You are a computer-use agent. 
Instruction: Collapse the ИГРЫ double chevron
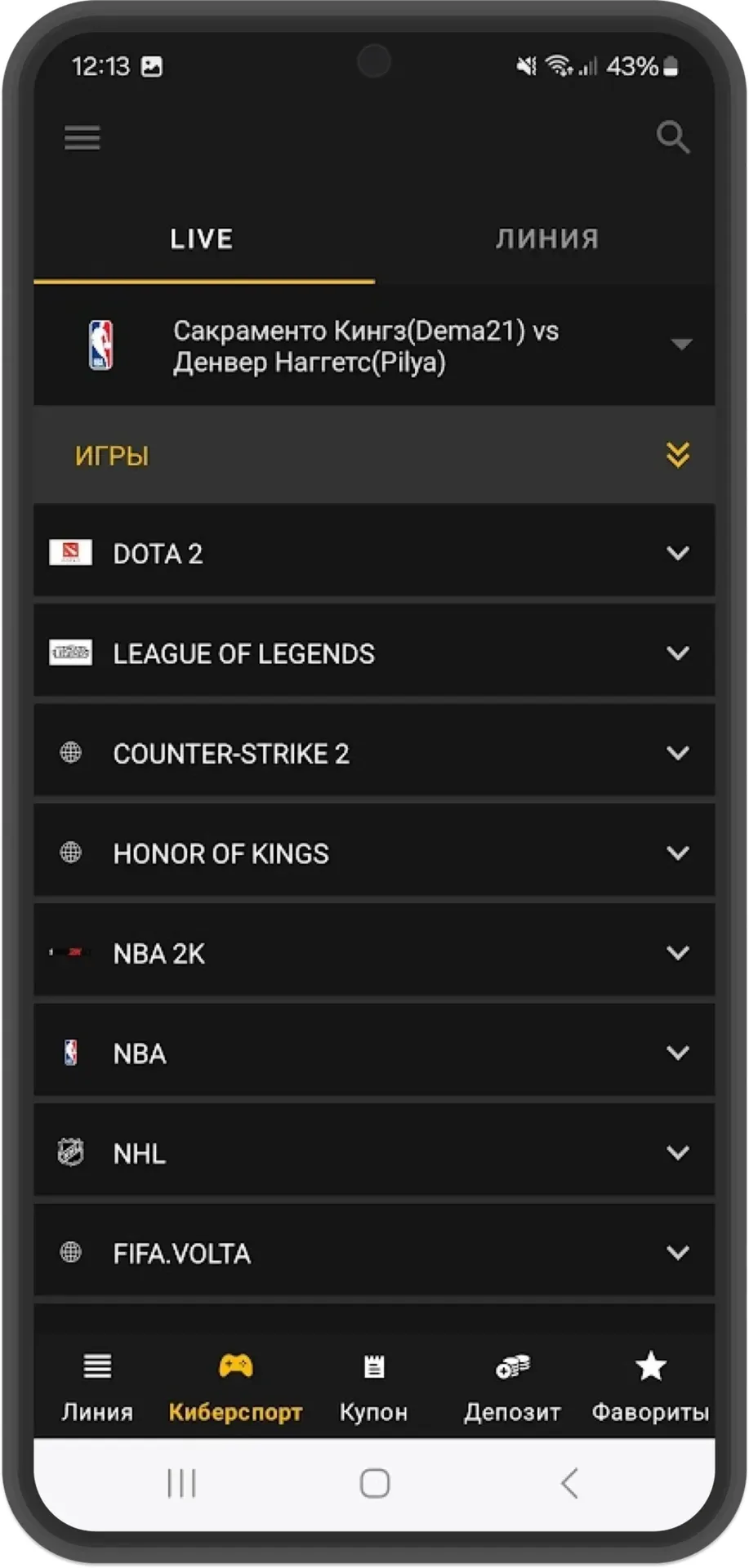pos(678,455)
